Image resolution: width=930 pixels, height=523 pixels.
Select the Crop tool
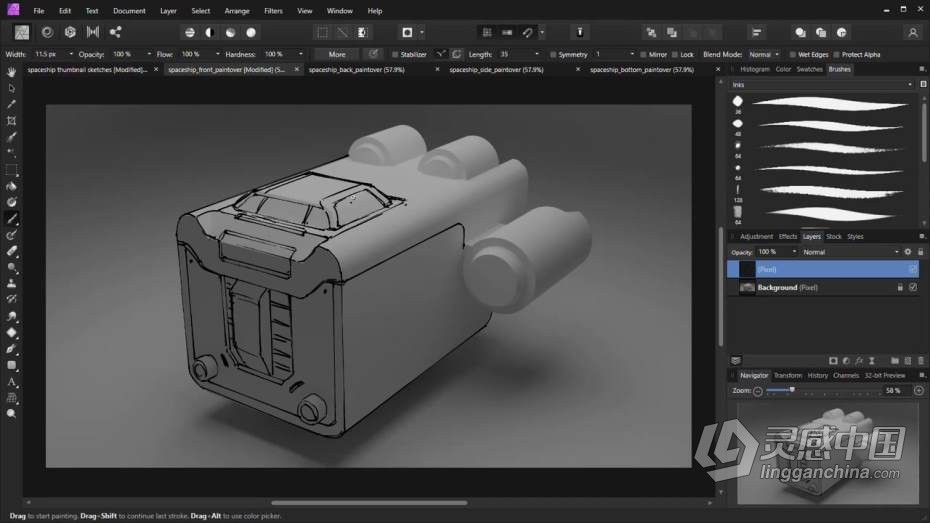click(11, 121)
